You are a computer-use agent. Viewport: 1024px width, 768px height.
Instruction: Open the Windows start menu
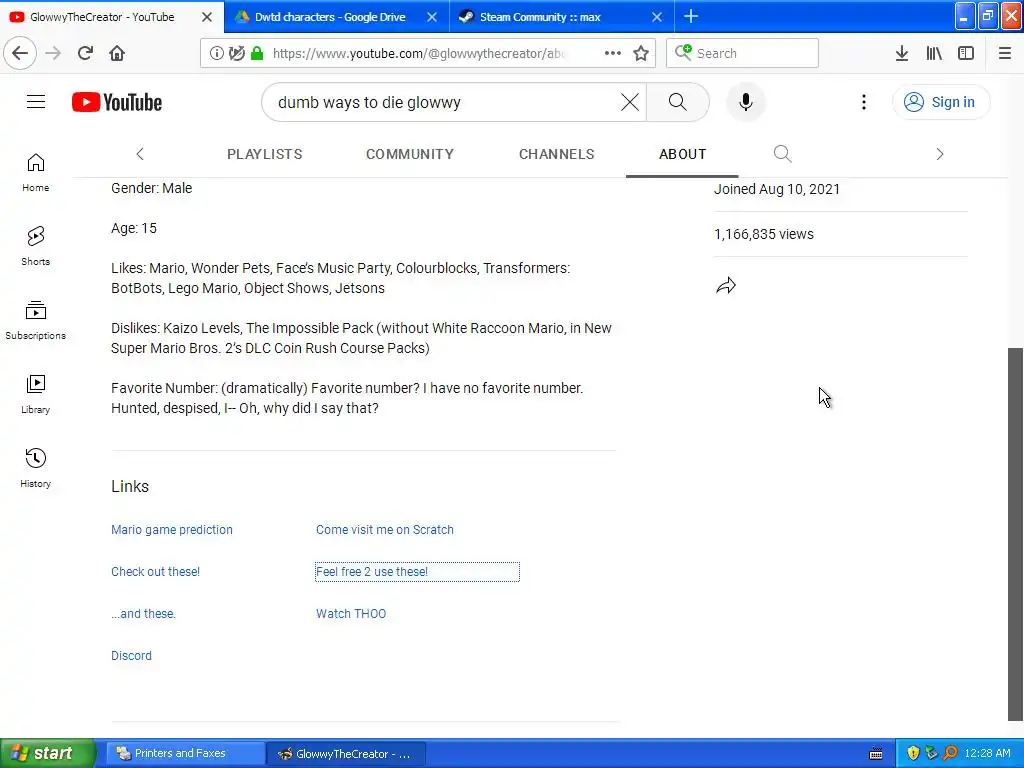pos(47,753)
